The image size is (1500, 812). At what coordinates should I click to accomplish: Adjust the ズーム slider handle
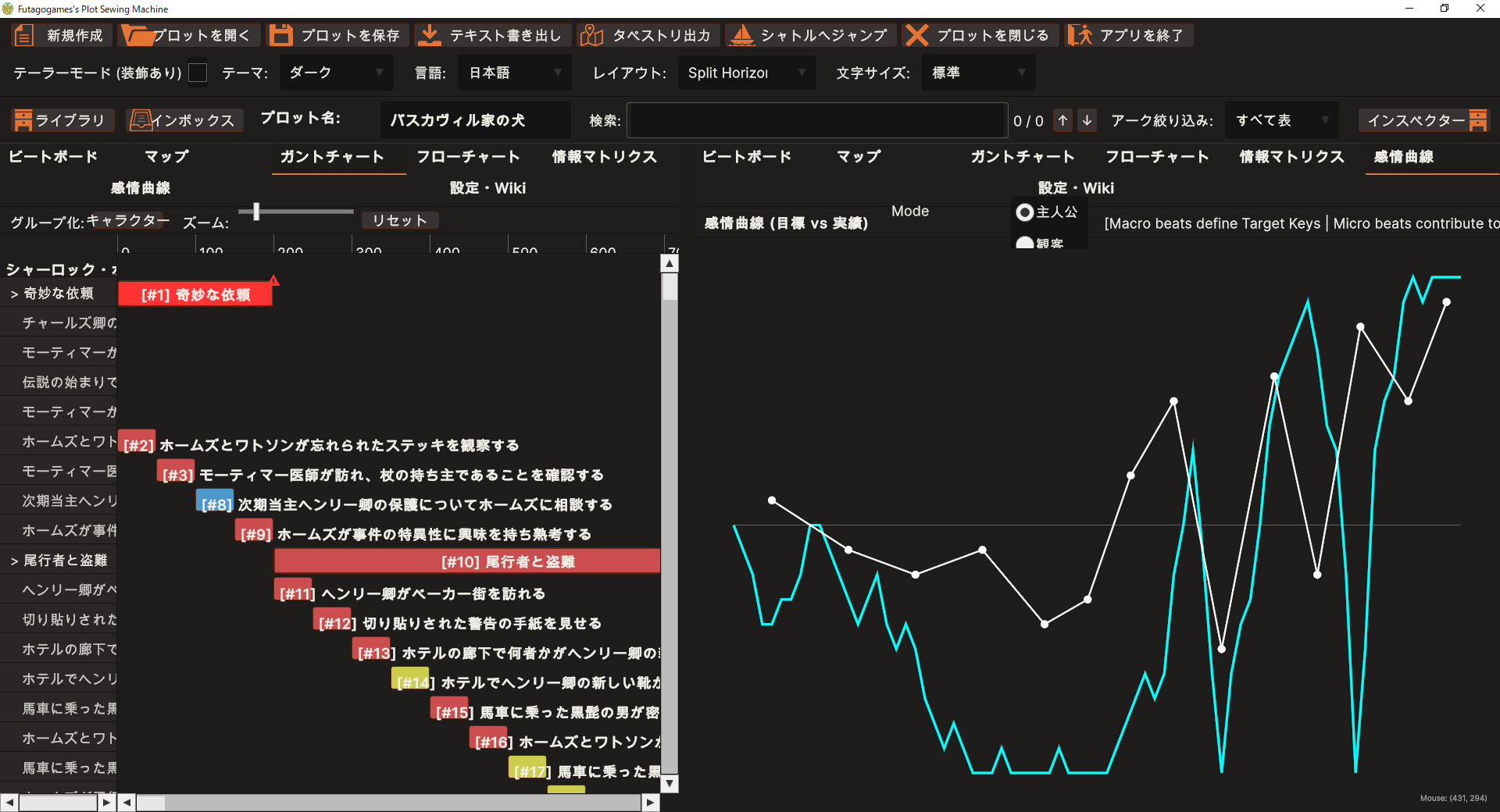click(x=256, y=212)
